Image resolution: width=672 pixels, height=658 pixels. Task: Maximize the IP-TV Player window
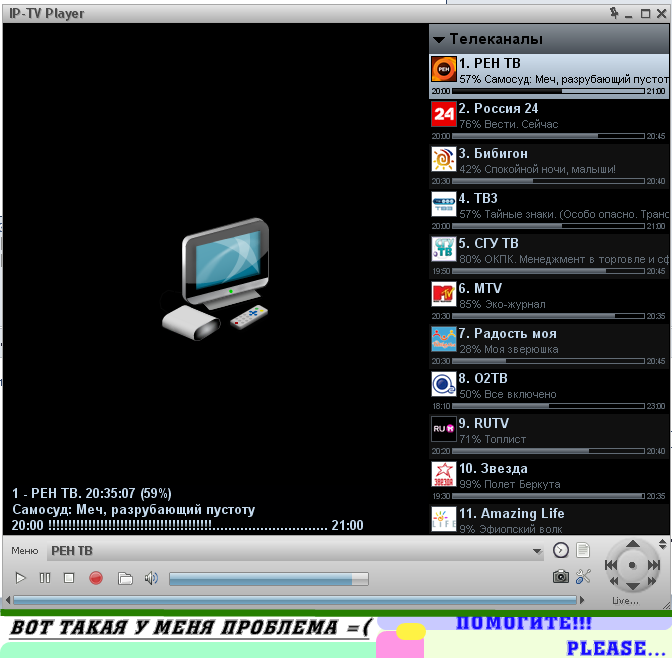coord(645,14)
